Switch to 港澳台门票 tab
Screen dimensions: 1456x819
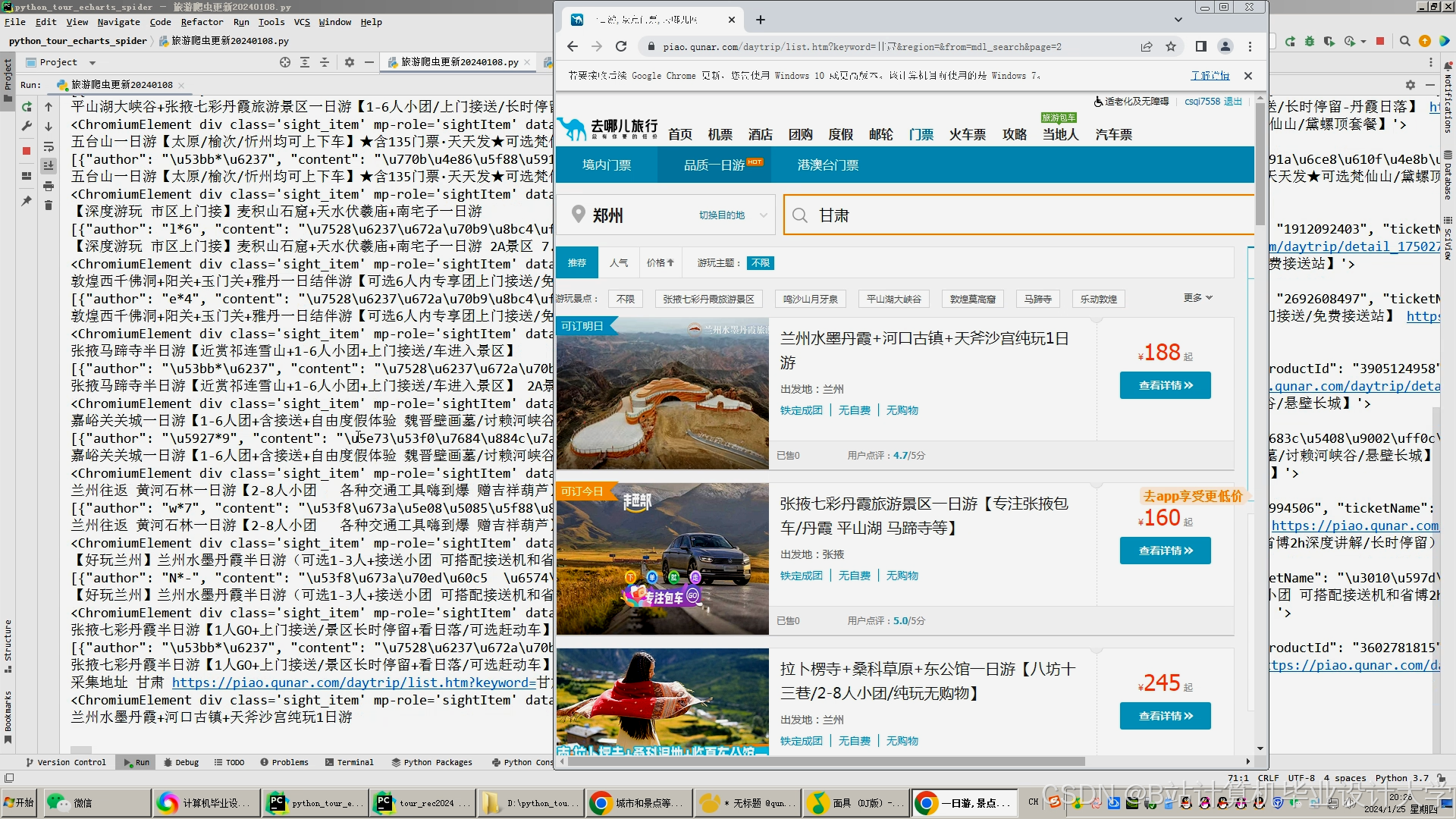tap(827, 165)
